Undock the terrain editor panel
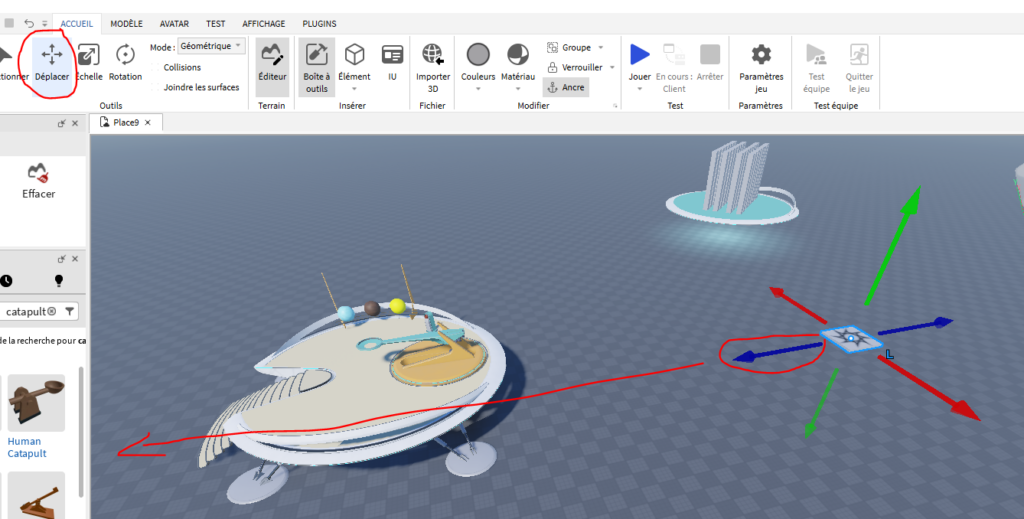 click(x=61, y=123)
